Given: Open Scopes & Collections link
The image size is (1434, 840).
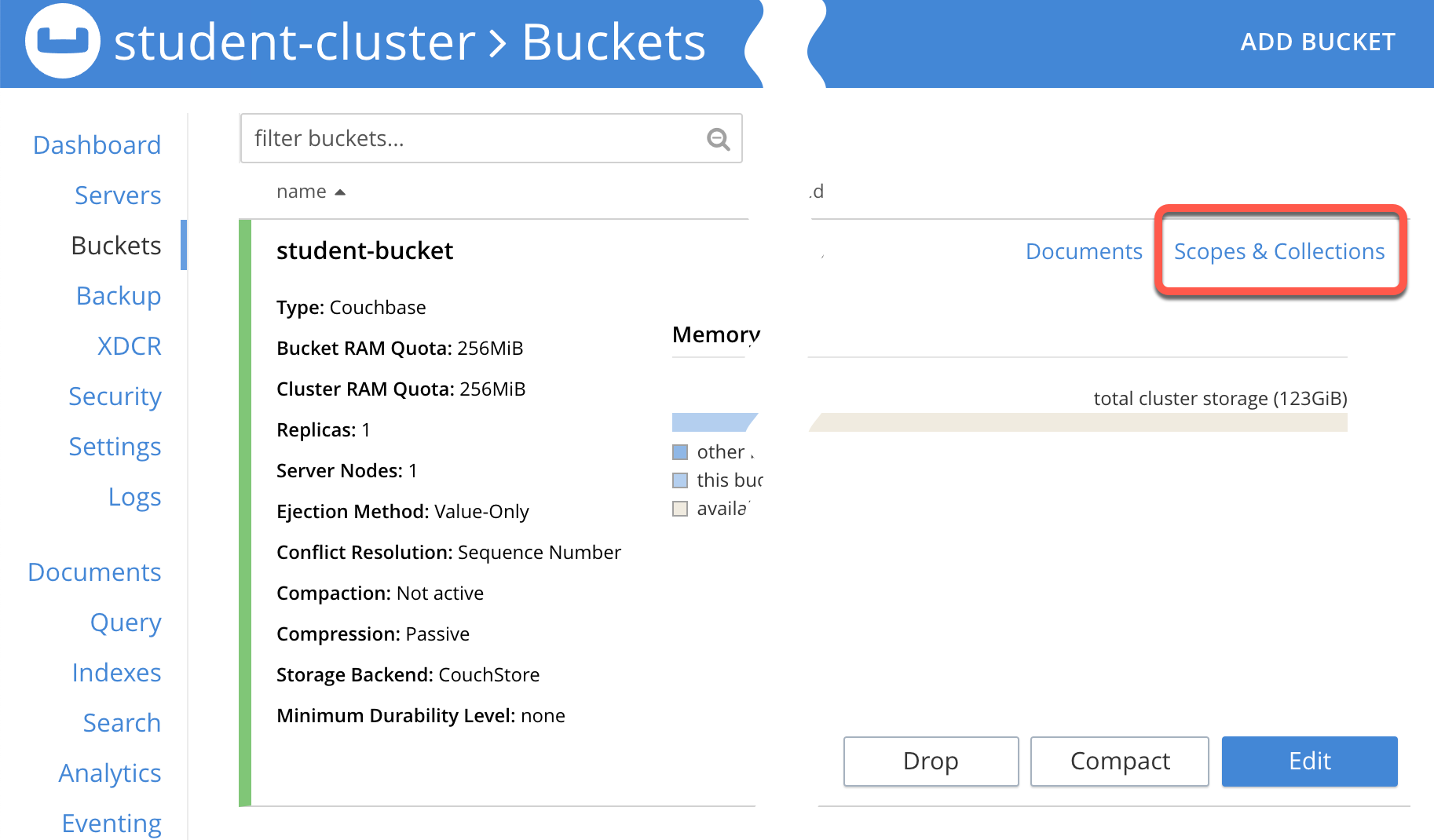Looking at the screenshot, I should coord(1279,251).
